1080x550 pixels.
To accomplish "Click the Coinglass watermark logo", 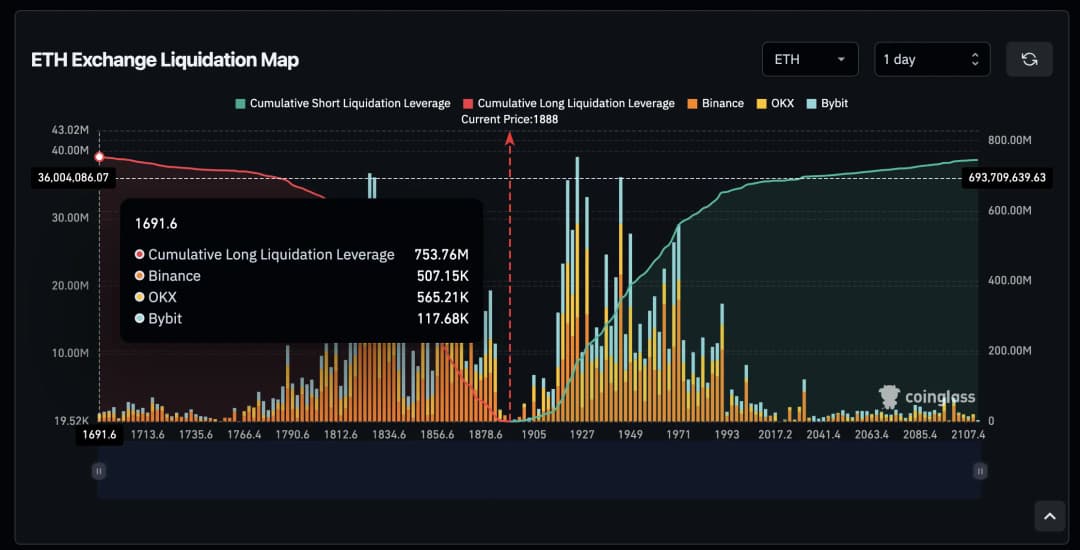I will (x=927, y=397).
